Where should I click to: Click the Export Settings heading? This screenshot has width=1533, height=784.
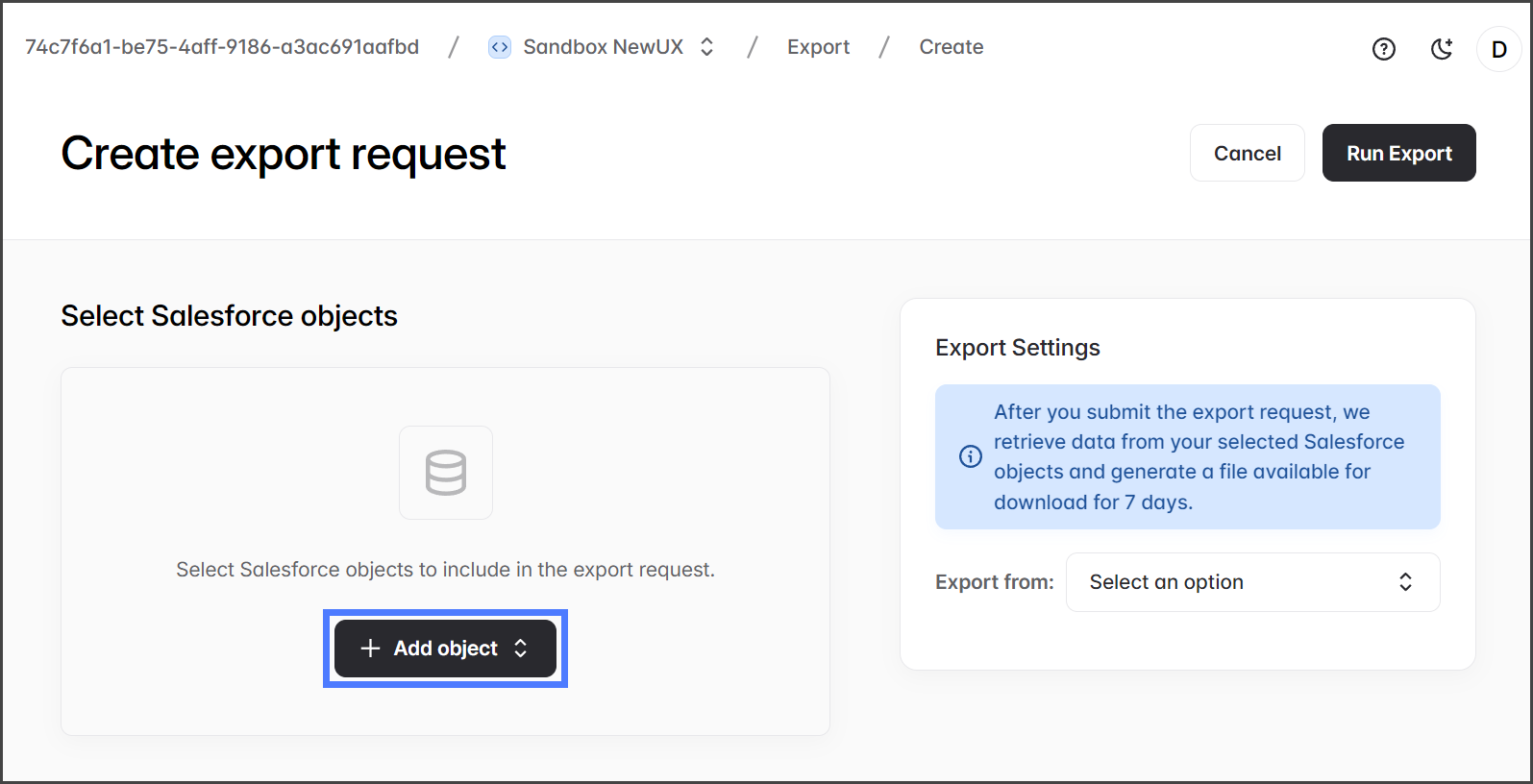1017,348
